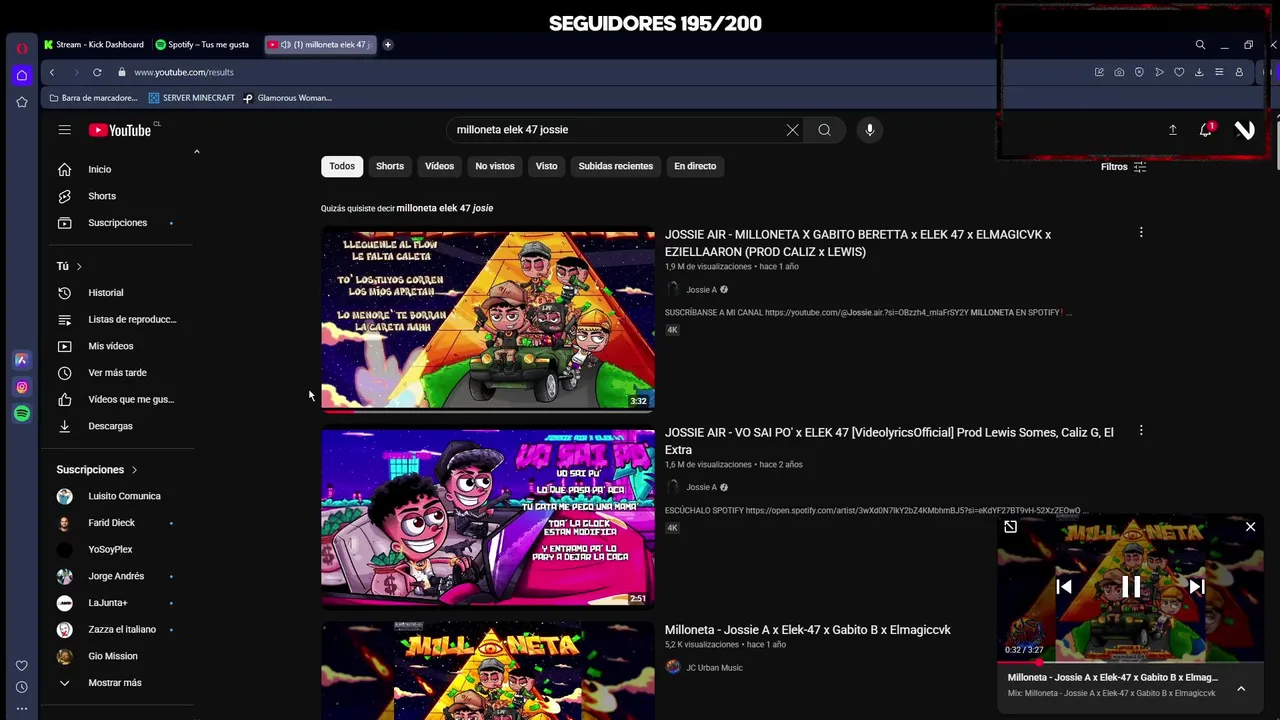Select the En directo filter chip
Screen dimensions: 1280x720
tap(695, 166)
